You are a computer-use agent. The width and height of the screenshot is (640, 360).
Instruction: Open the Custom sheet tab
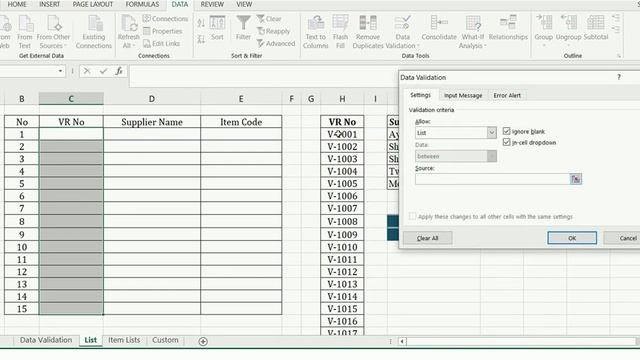pyautogui.click(x=165, y=340)
